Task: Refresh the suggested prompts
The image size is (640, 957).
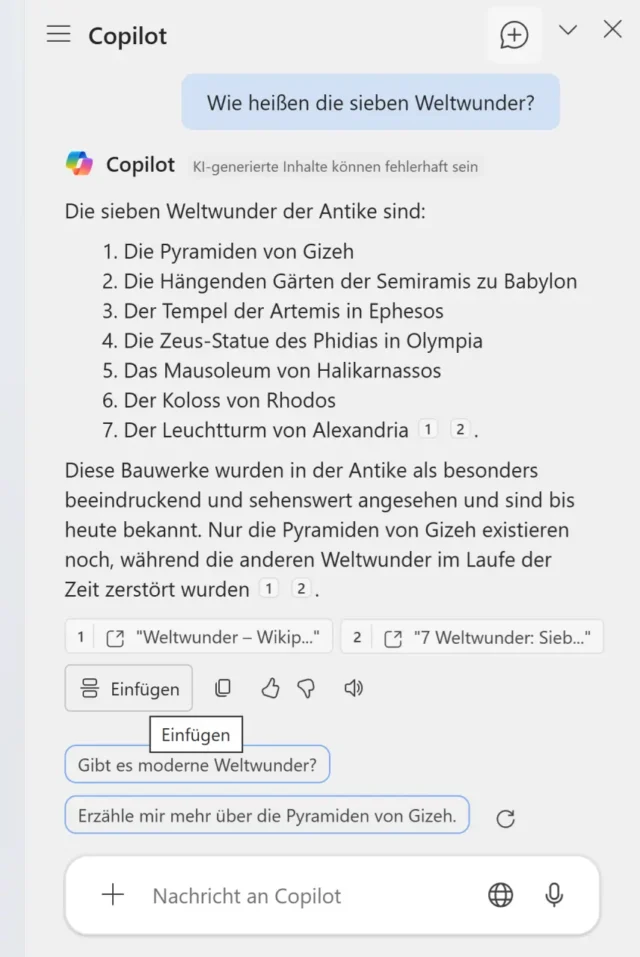Action: coord(506,819)
